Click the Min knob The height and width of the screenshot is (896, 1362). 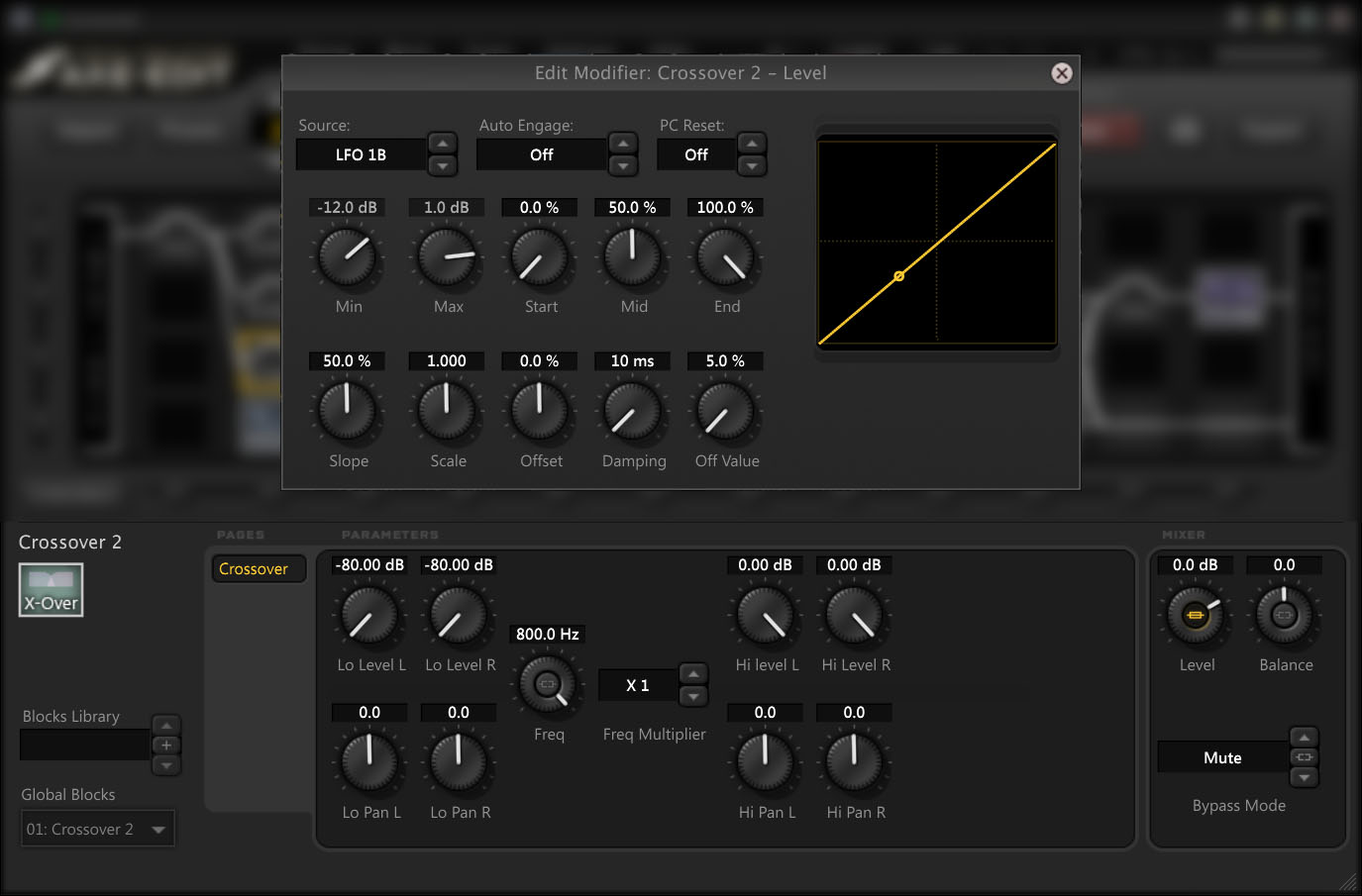click(348, 256)
